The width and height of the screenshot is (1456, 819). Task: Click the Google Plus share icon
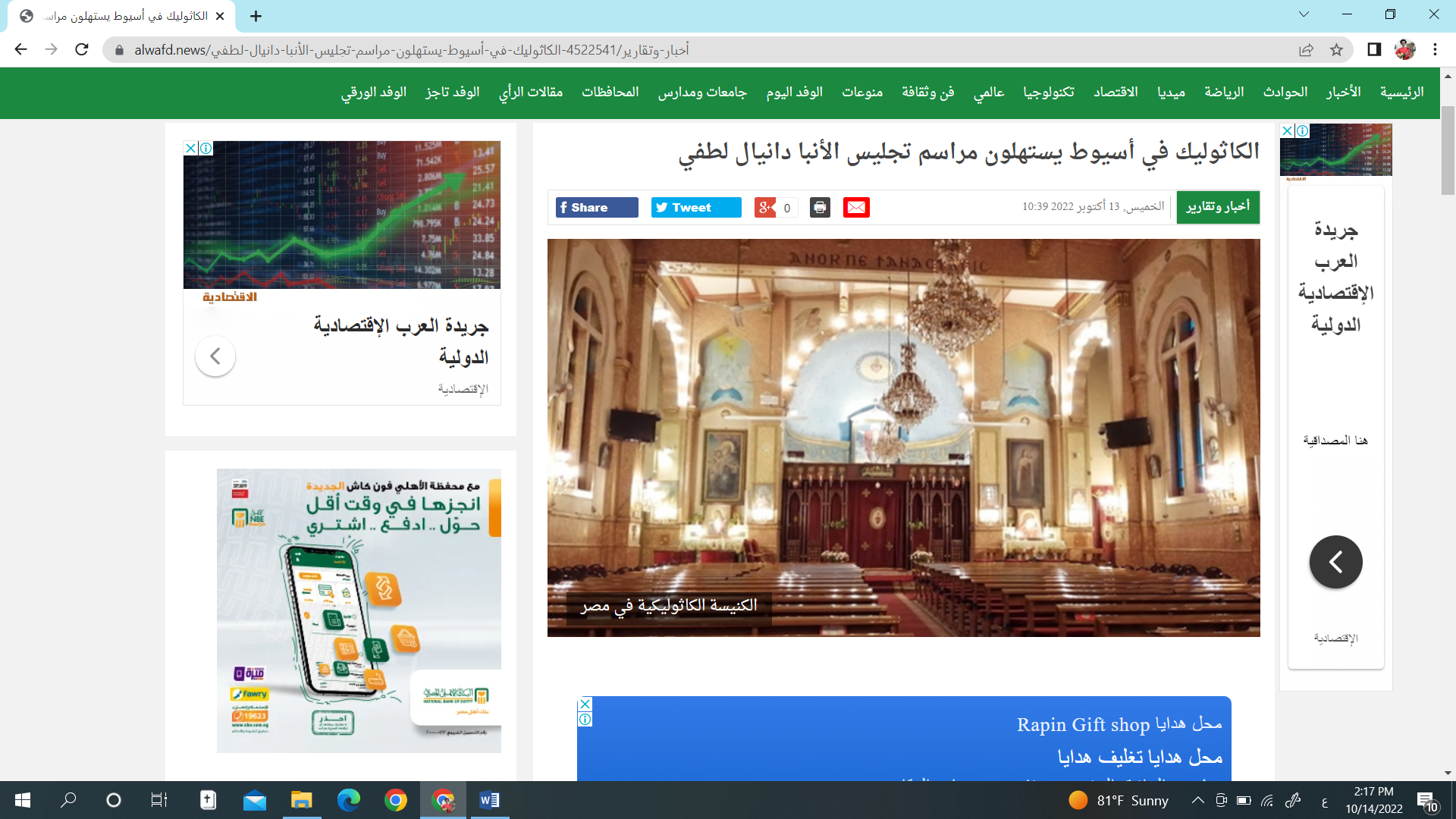click(x=765, y=208)
